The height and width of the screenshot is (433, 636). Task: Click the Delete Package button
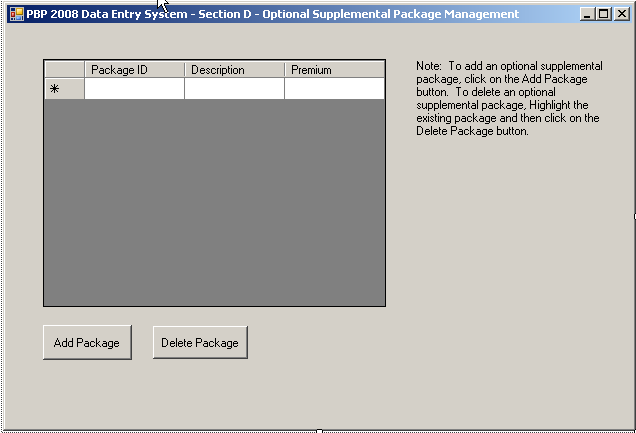(x=200, y=342)
